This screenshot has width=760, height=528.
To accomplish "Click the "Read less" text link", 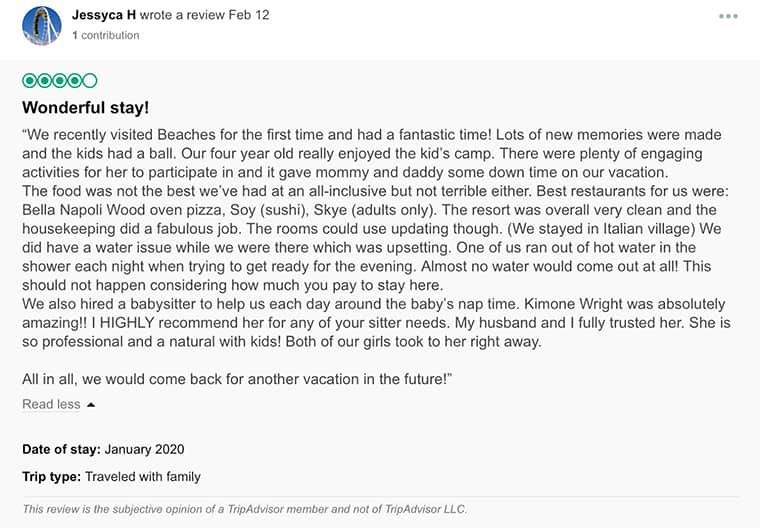I will (51, 404).
